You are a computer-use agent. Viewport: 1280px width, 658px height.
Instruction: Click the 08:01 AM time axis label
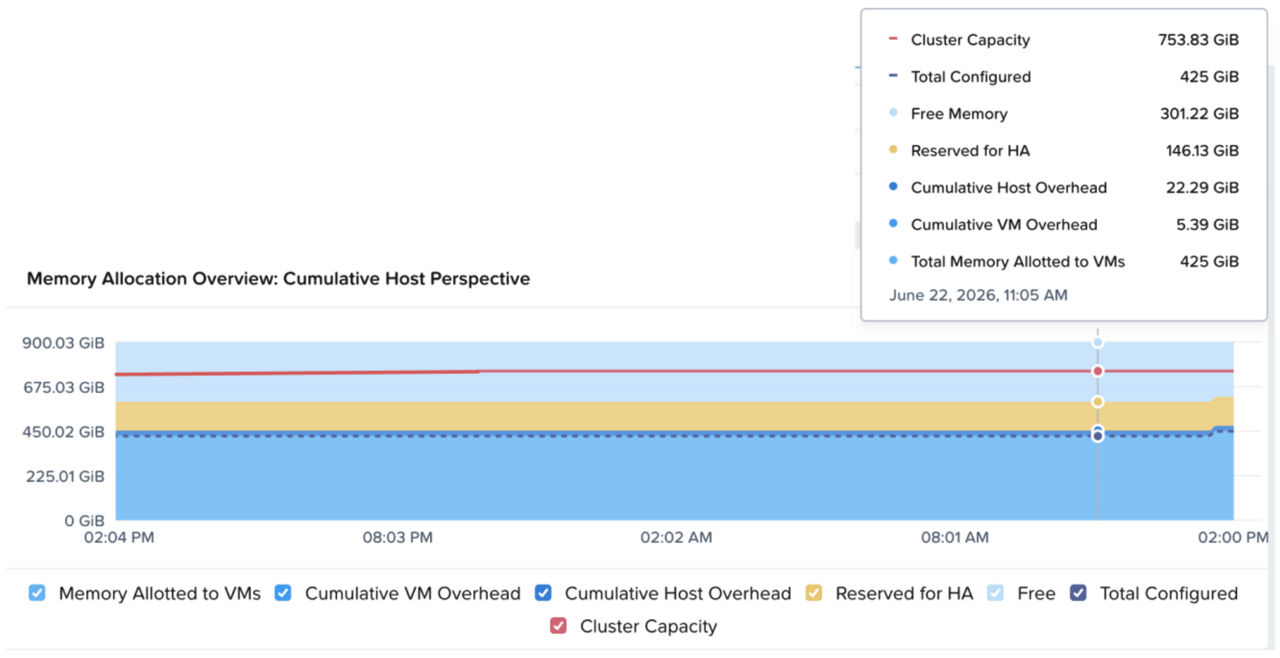[x=955, y=537]
